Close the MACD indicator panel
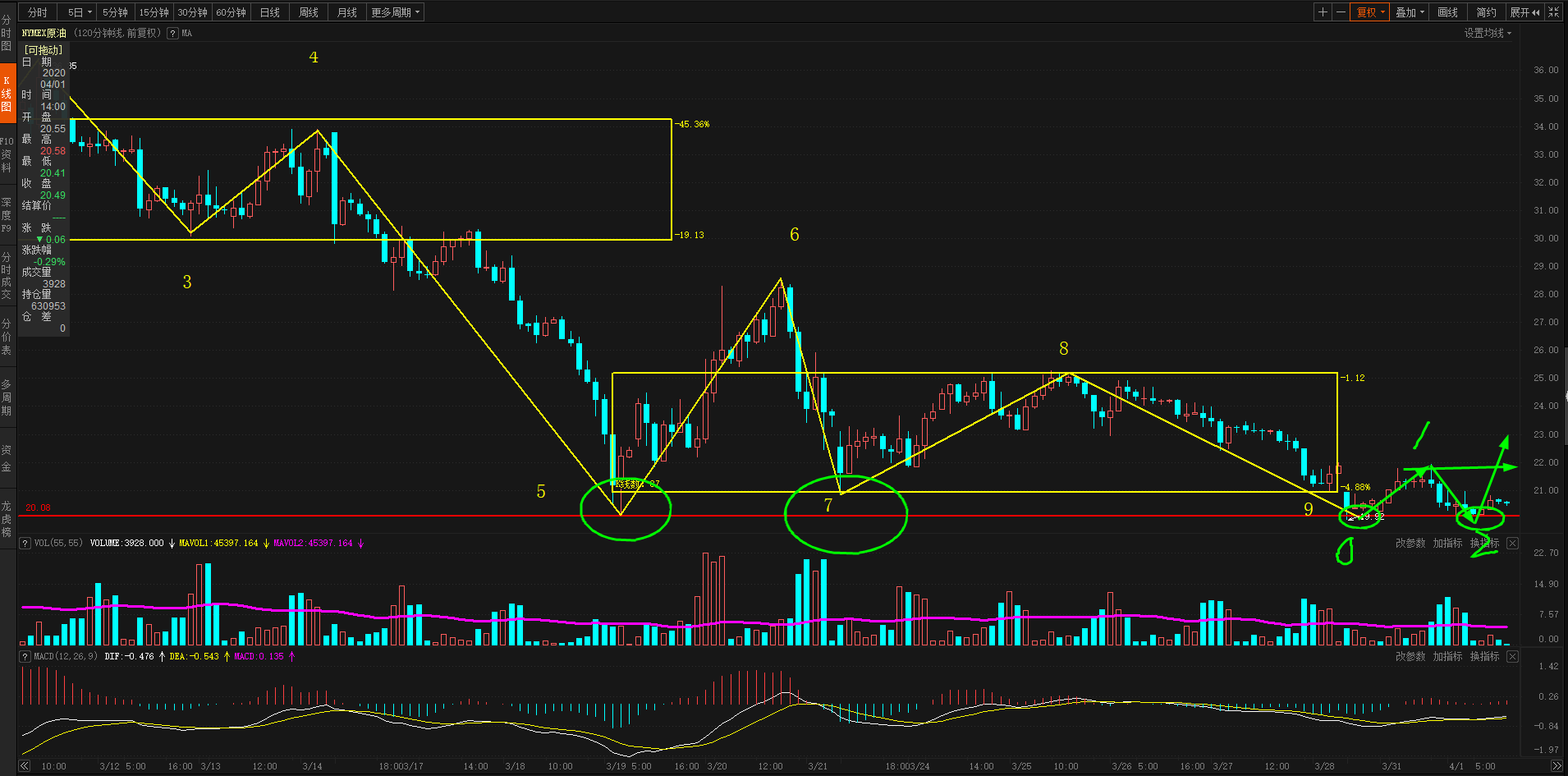Image resolution: width=1568 pixels, height=776 pixels. 1512,657
